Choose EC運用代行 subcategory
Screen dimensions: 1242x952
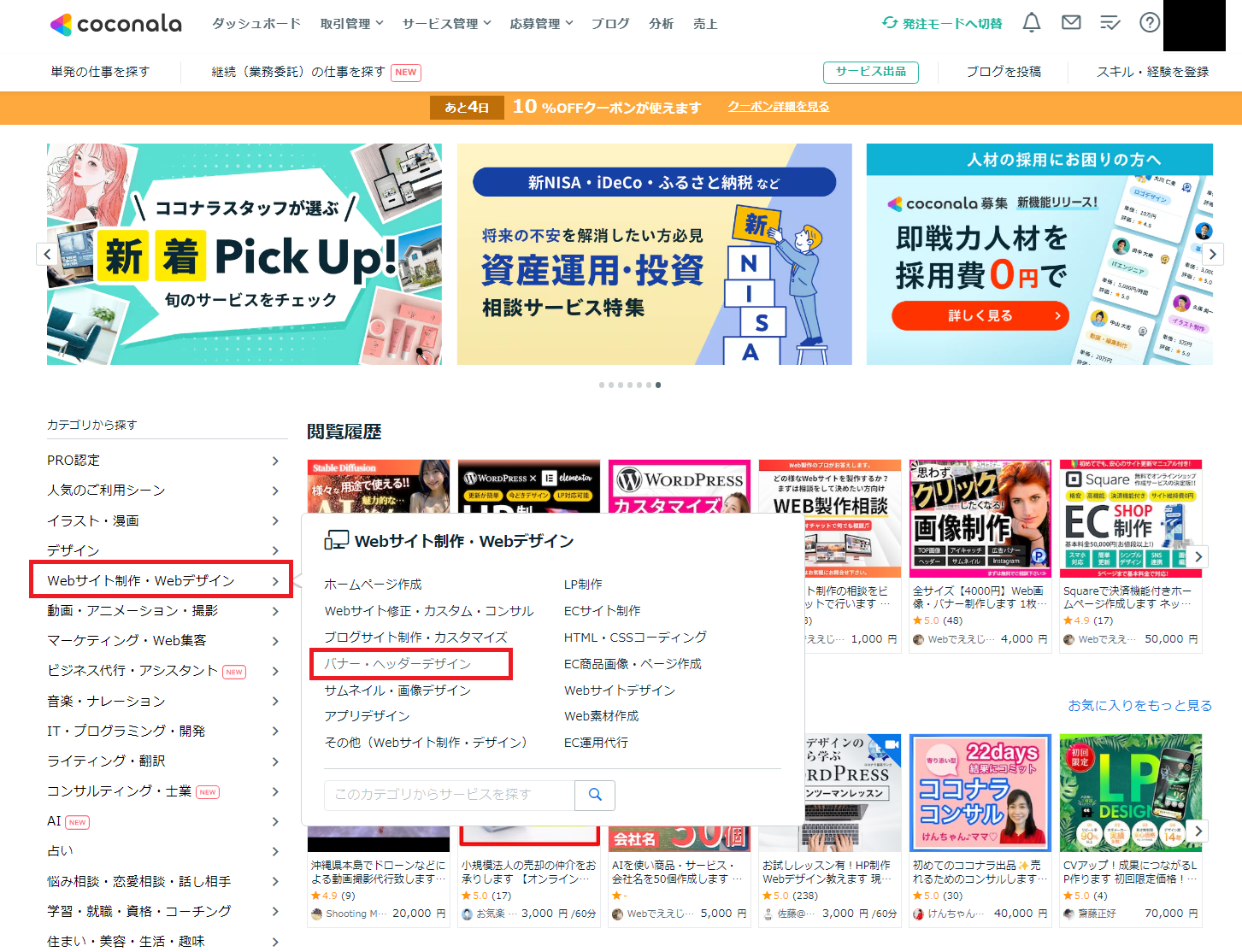pyautogui.click(x=597, y=743)
